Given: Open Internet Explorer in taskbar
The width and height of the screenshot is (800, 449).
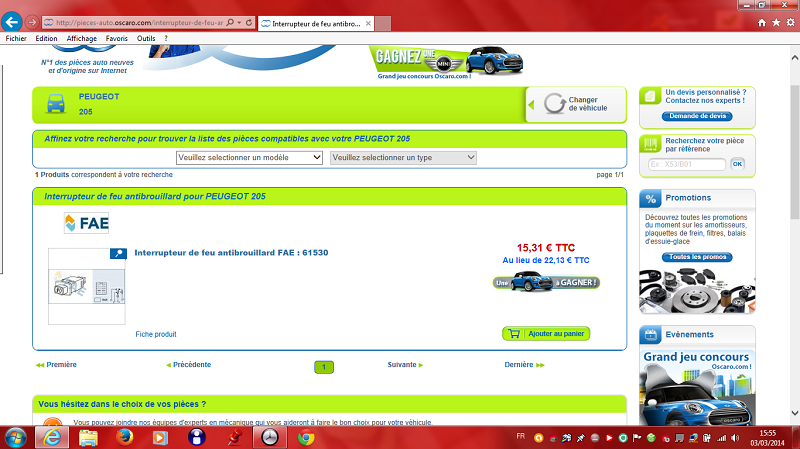Looking at the screenshot, I should tap(52, 438).
